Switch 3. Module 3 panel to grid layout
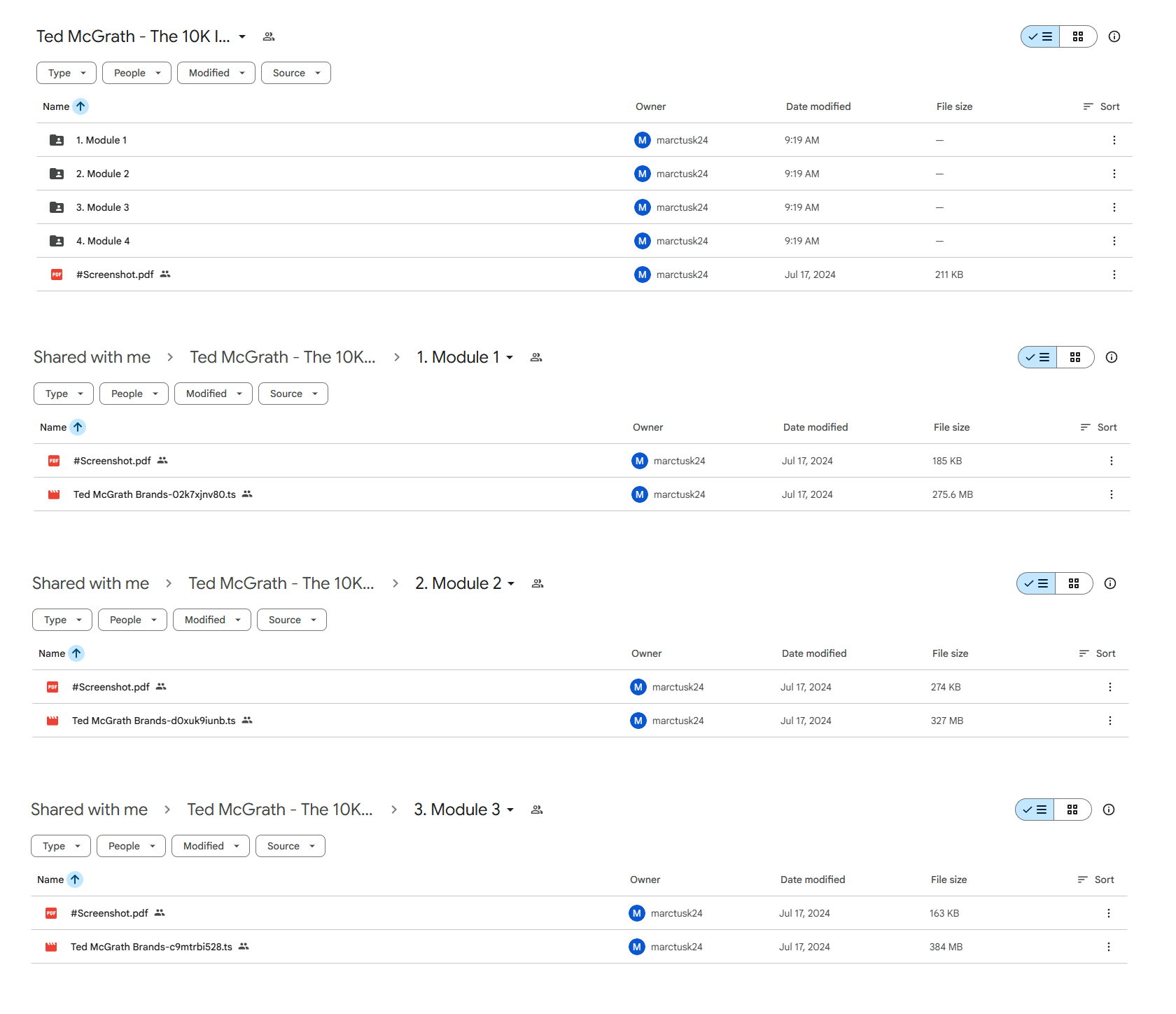The image size is (1176, 1014). tap(1072, 810)
